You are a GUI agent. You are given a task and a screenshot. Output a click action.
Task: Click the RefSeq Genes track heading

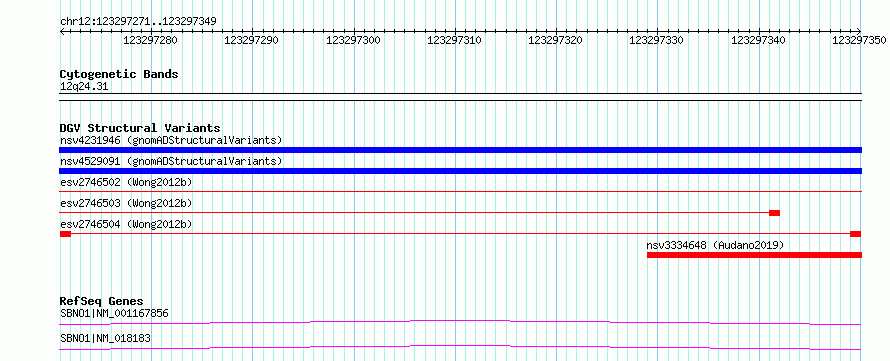[101, 301]
